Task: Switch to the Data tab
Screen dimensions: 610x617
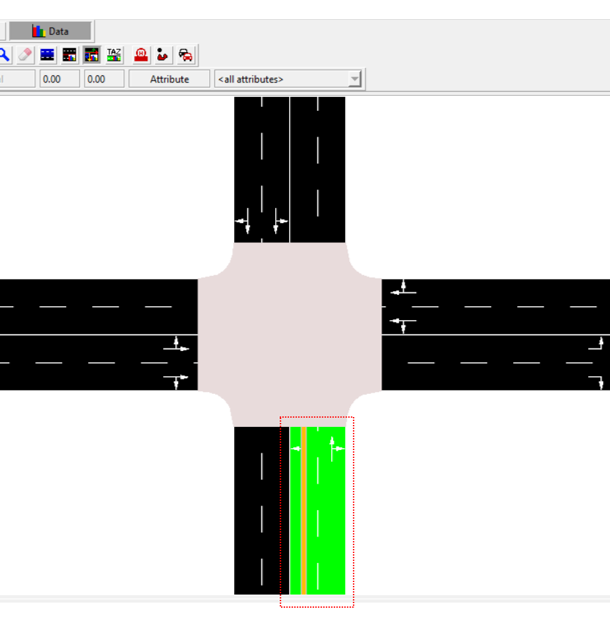Action: (x=52, y=31)
